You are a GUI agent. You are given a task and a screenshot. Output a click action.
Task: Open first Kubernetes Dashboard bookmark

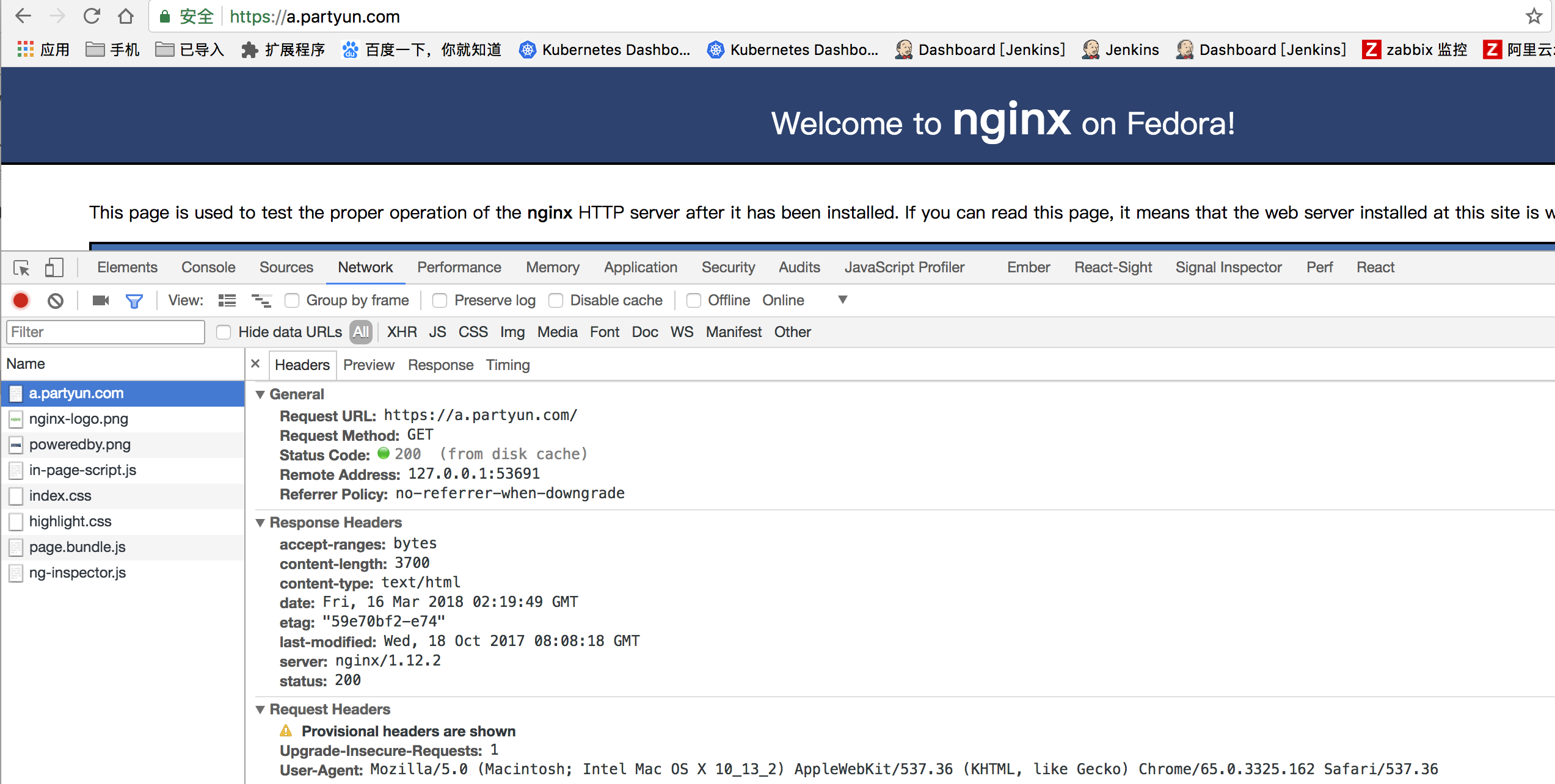(x=605, y=49)
